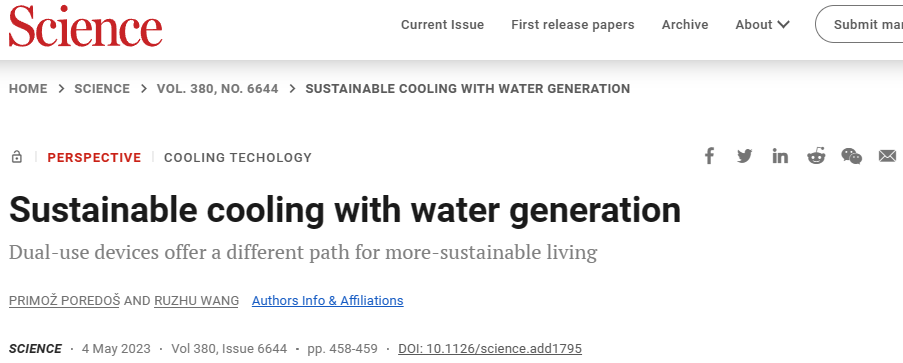Screen dimensions: 903x363
Task: Share article on Facebook icon
Action: pyautogui.click(x=709, y=156)
